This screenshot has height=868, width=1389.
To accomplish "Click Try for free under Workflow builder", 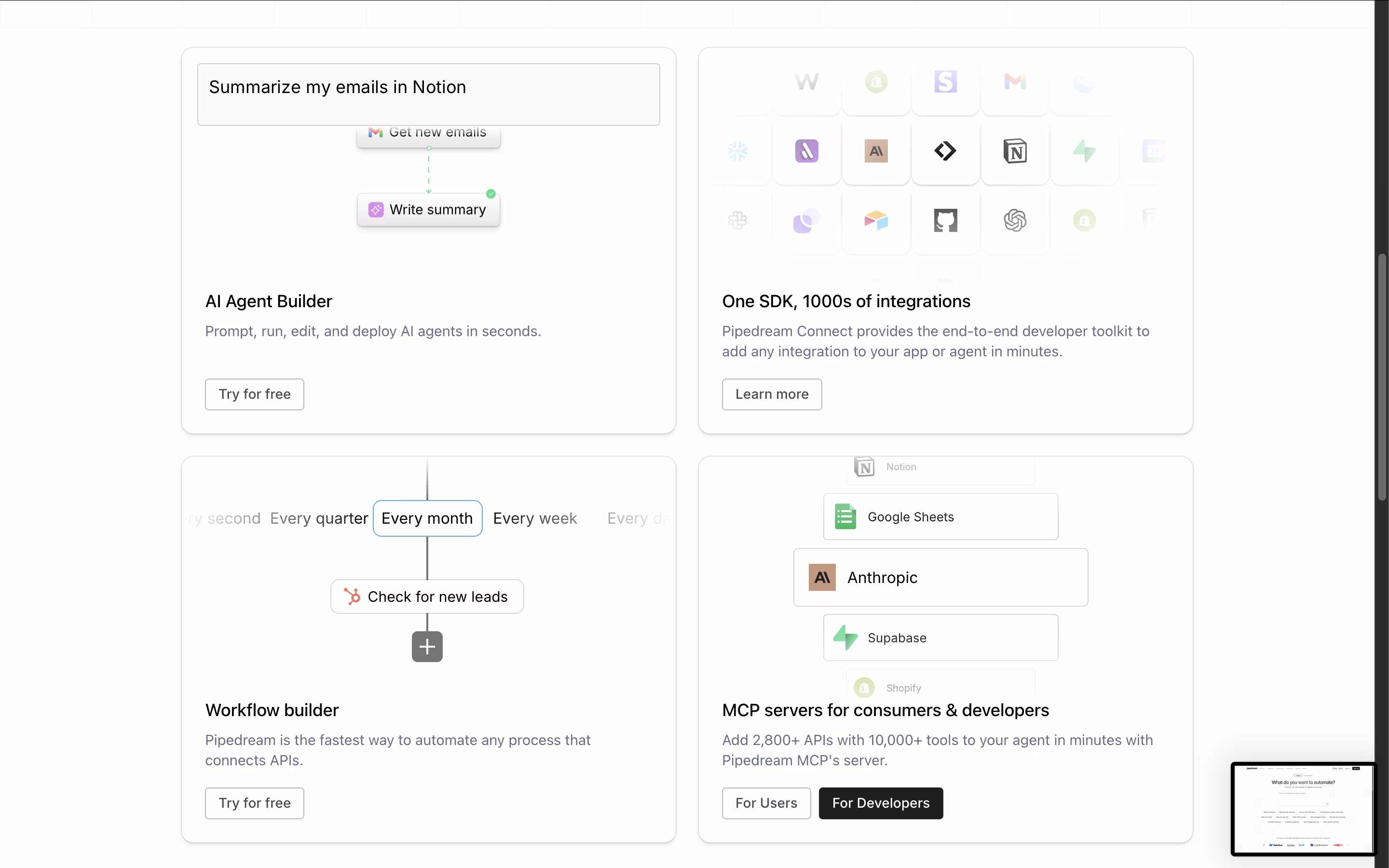I will (x=254, y=803).
